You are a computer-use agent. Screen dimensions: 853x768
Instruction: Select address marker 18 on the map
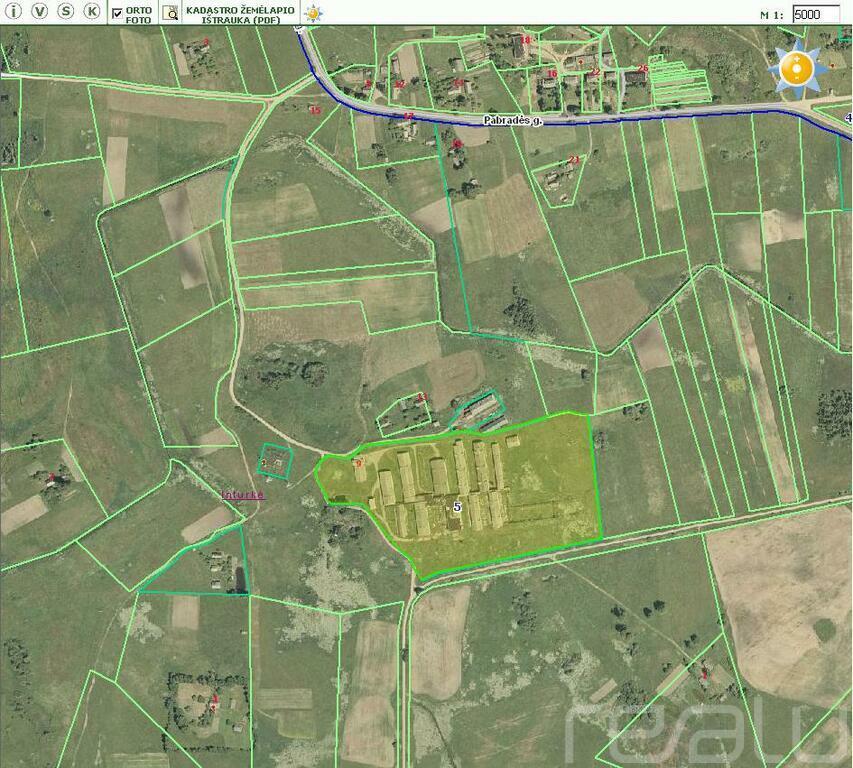coord(525,40)
